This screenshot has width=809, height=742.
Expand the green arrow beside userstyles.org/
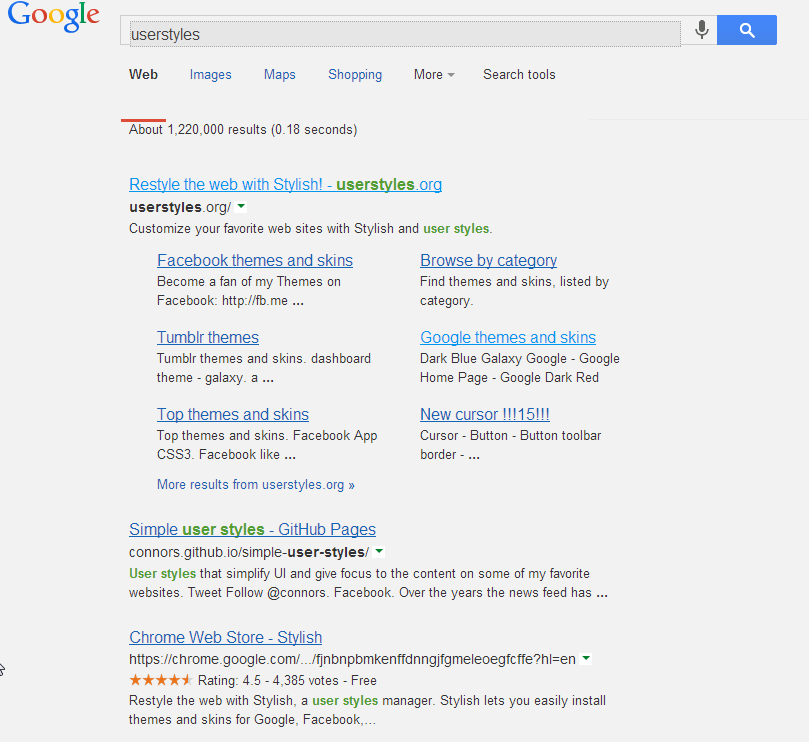pyautogui.click(x=241, y=207)
